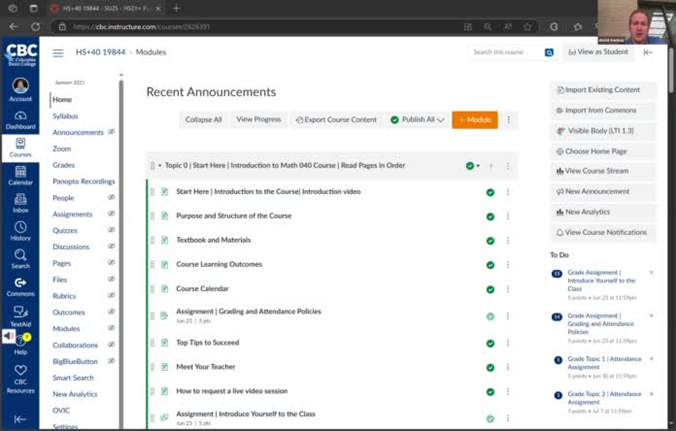Click the course search magnifier button

click(549, 52)
